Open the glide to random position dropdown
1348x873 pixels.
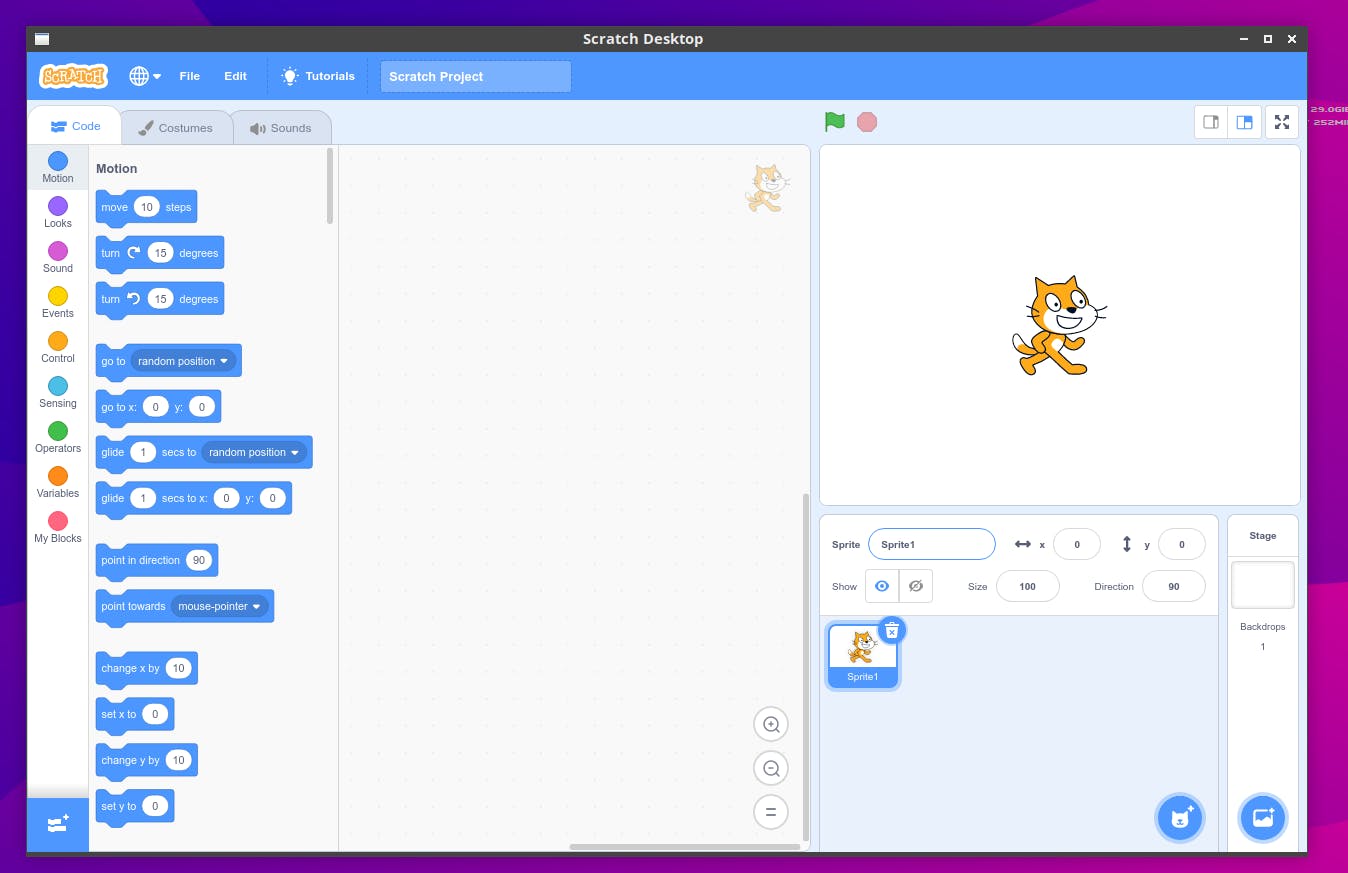pyautogui.click(x=255, y=452)
